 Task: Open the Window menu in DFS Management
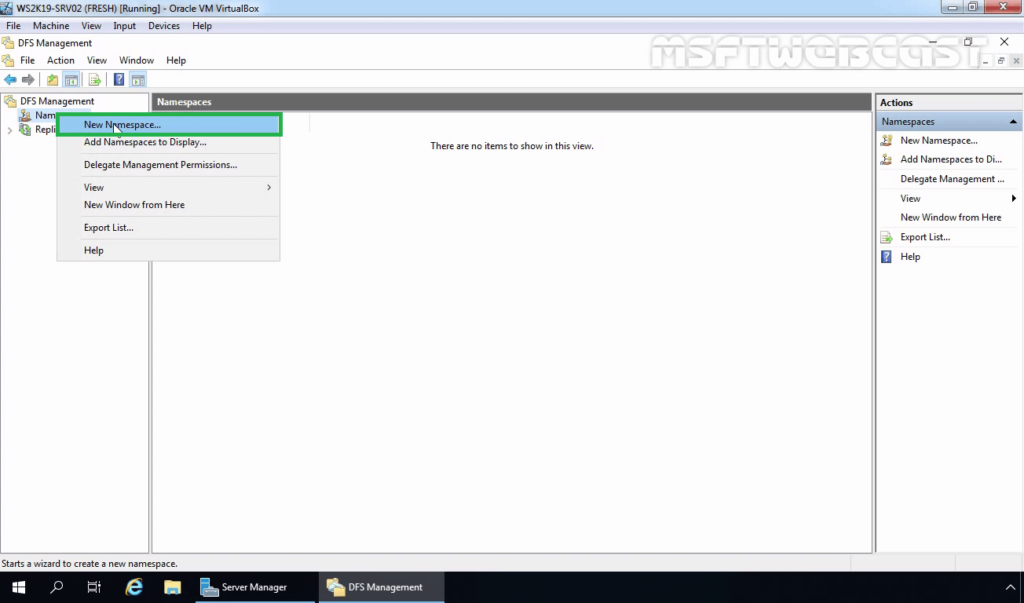point(136,60)
